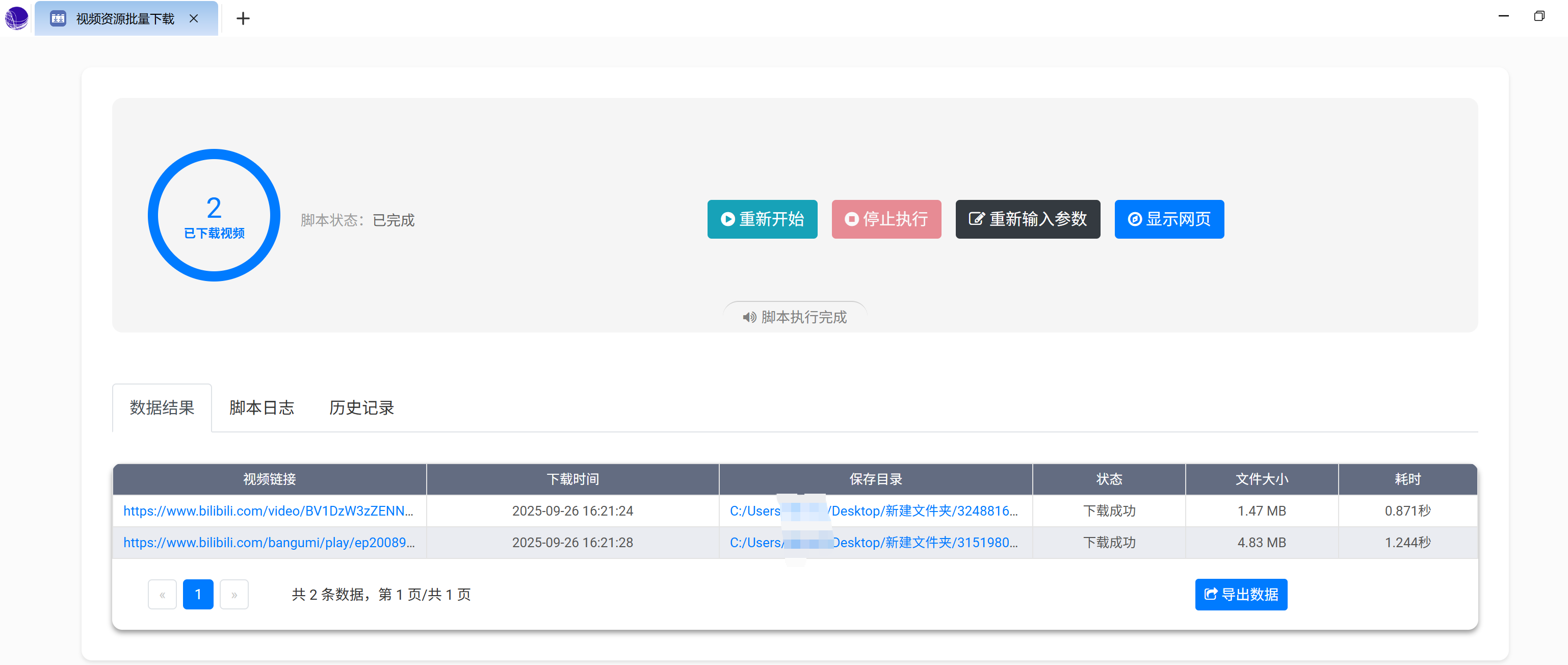
Task: Click the 显示网页 button
Action: [x=1169, y=219]
